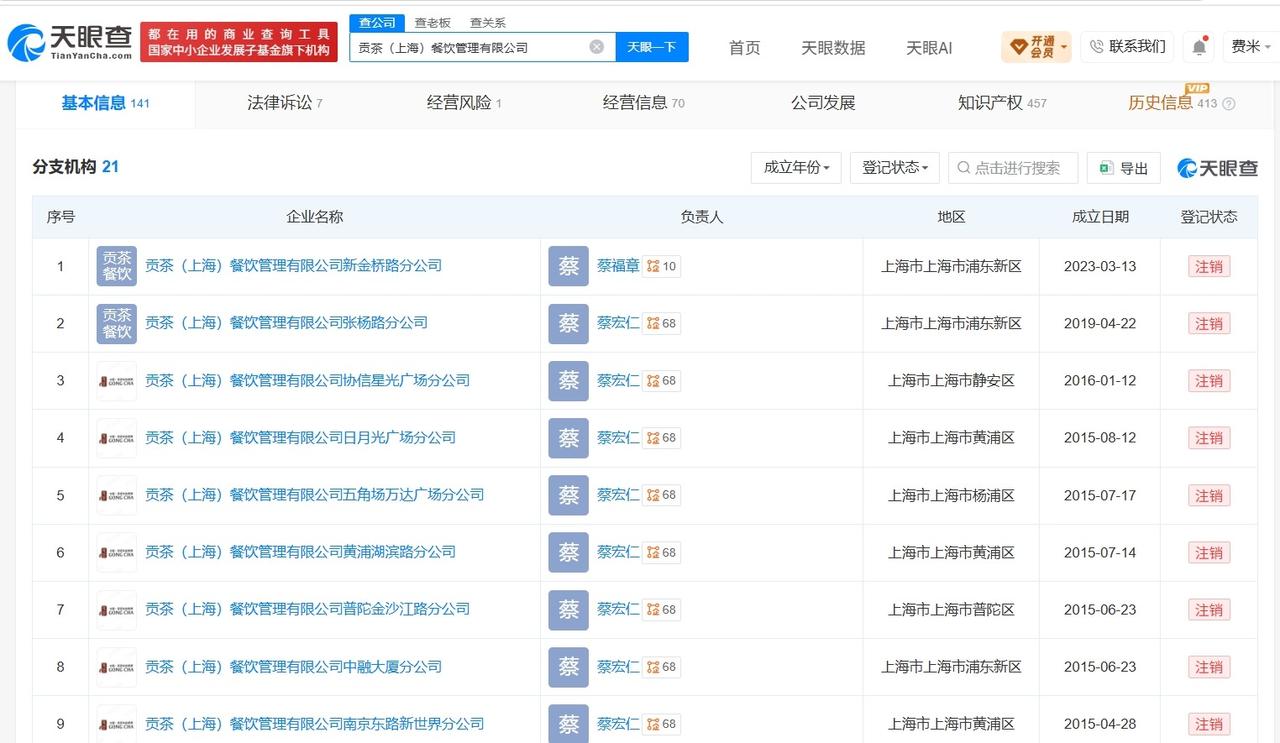
Task: Click the 贡茶餐饮 company logo in row 1
Action: point(117,266)
